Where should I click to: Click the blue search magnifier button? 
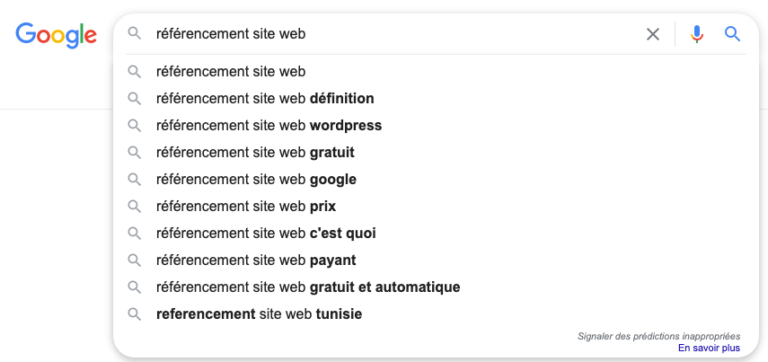coord(732,34)
